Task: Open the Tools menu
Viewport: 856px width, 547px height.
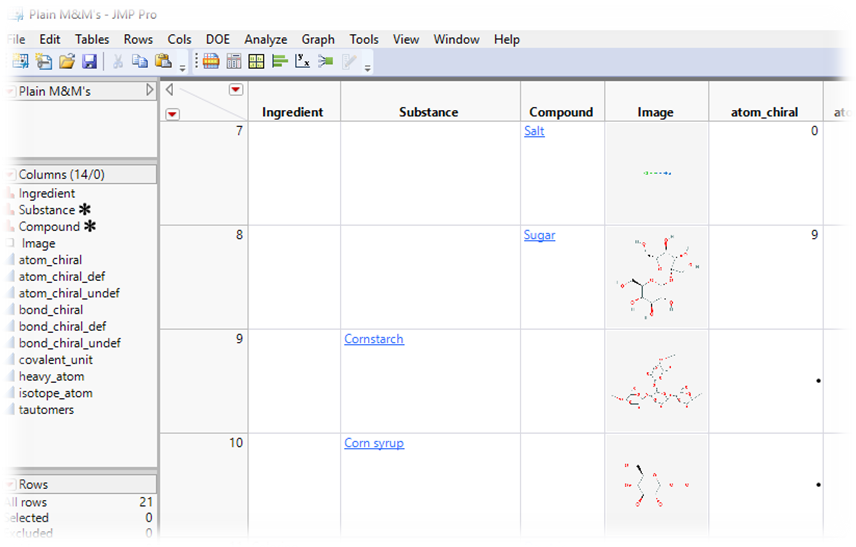Action: pos(364,39)
